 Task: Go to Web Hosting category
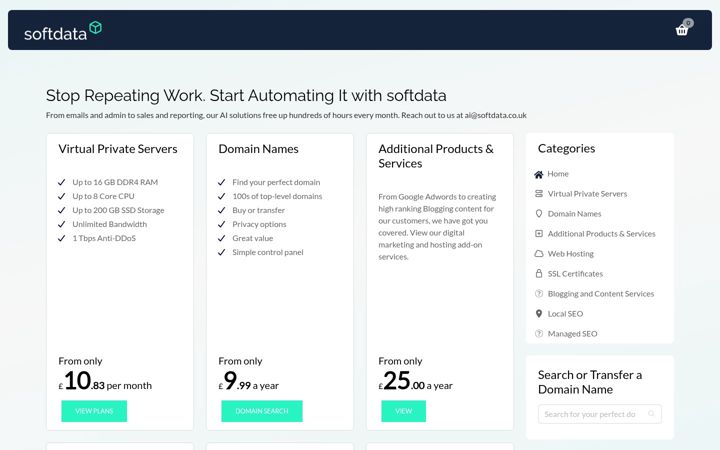pos(570,253)
